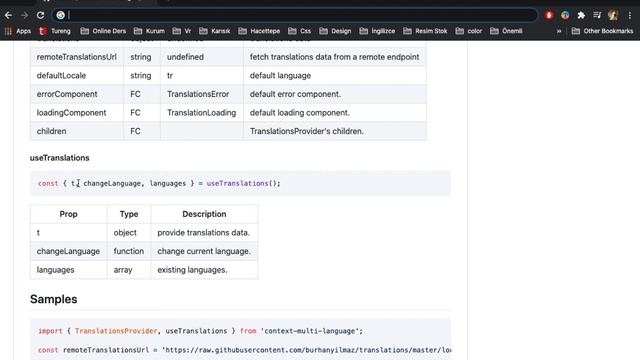The image size is (640, 360).
Task: Click the changeLanguage prop table cell
Action: (x=68, y=251)
